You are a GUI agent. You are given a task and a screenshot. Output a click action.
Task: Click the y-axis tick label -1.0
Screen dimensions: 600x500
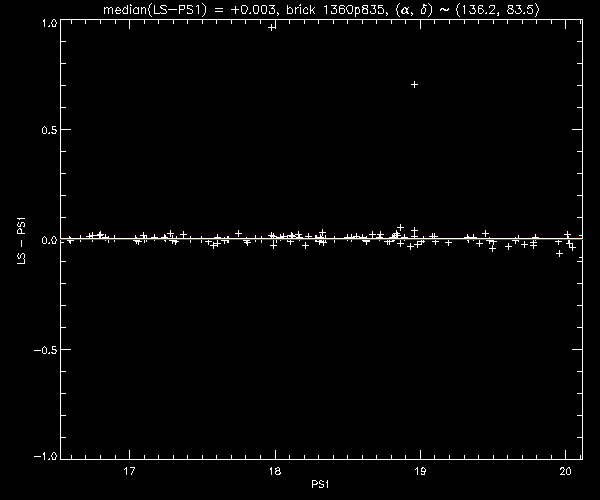[x=45, y=456]
